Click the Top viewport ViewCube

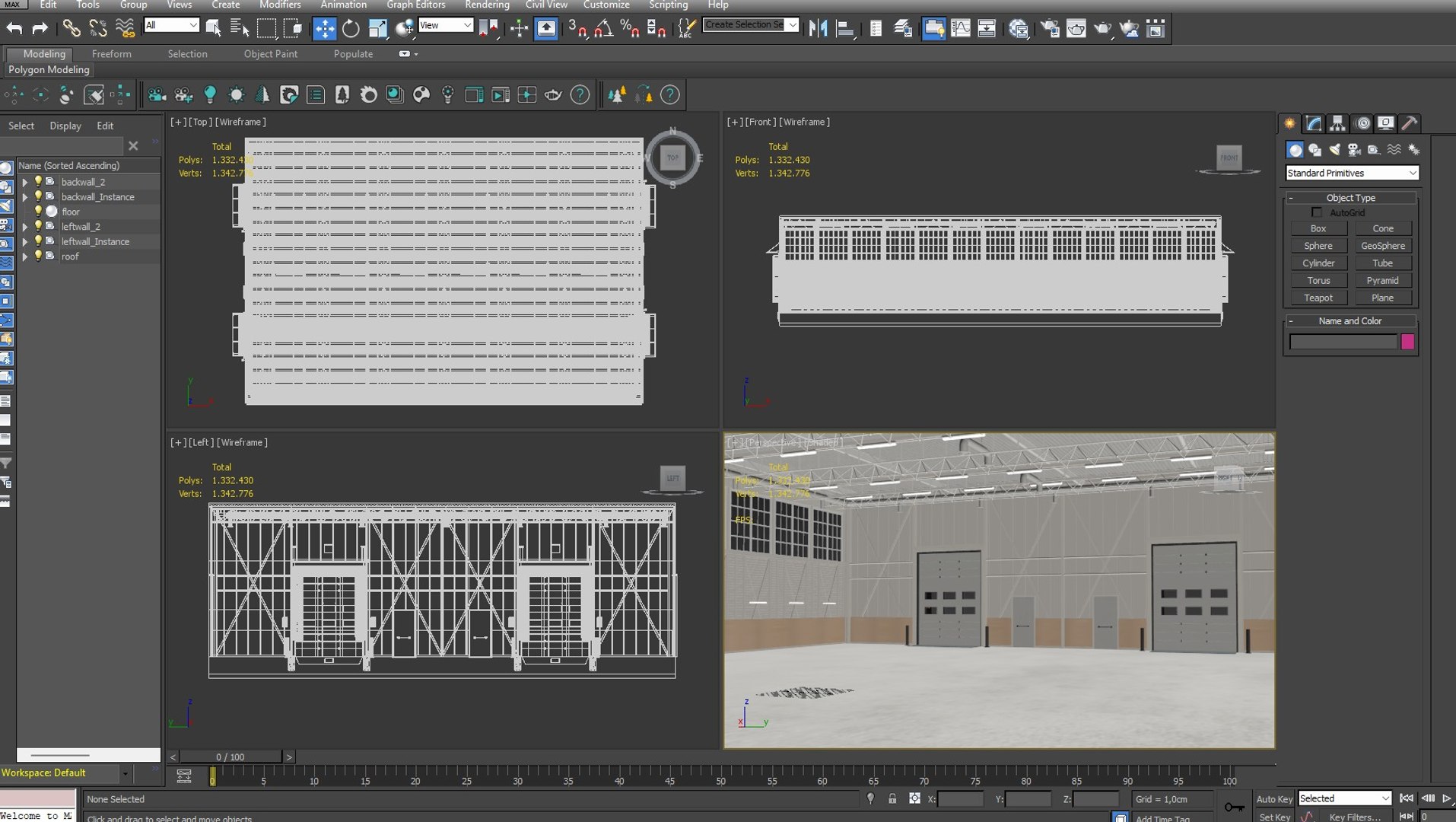[x=672, y=158]
